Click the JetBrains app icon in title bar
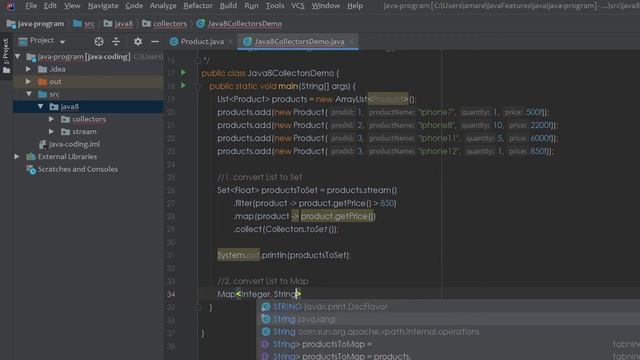Image resolution: width=640 pixels, height=360 pixels. [x=11, y=6]
